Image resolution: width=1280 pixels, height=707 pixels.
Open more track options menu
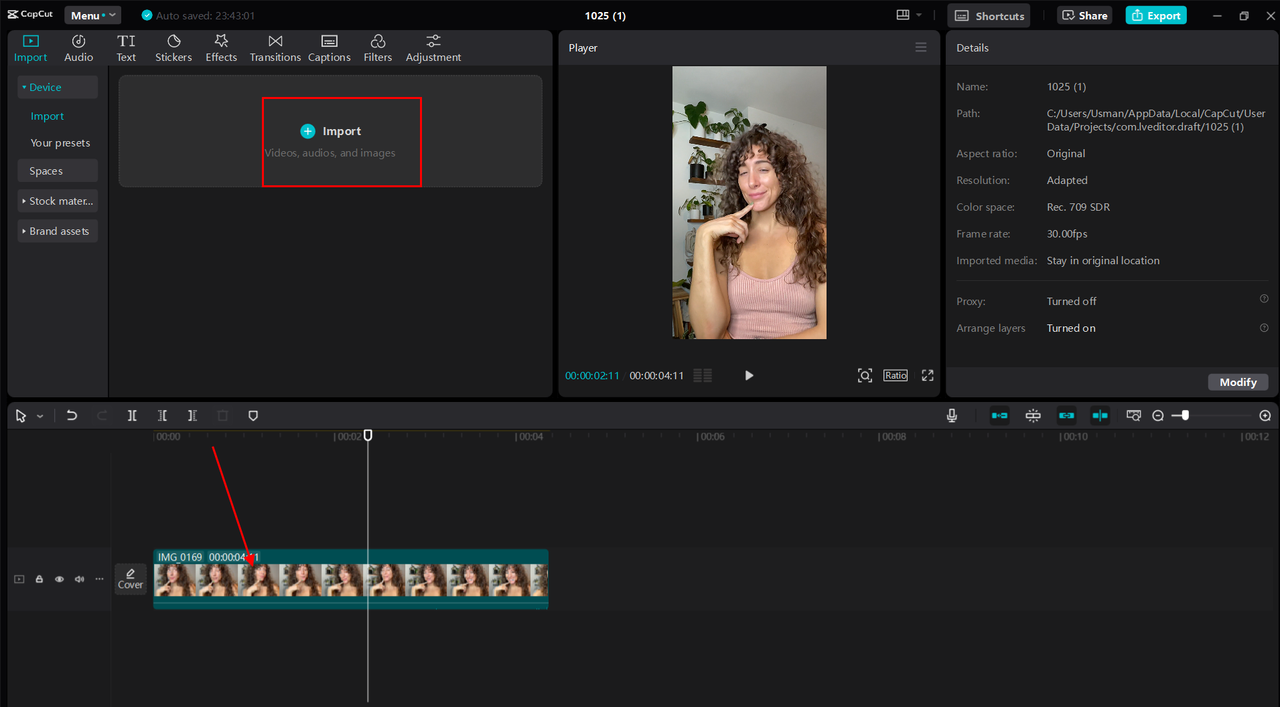[99, 579]
